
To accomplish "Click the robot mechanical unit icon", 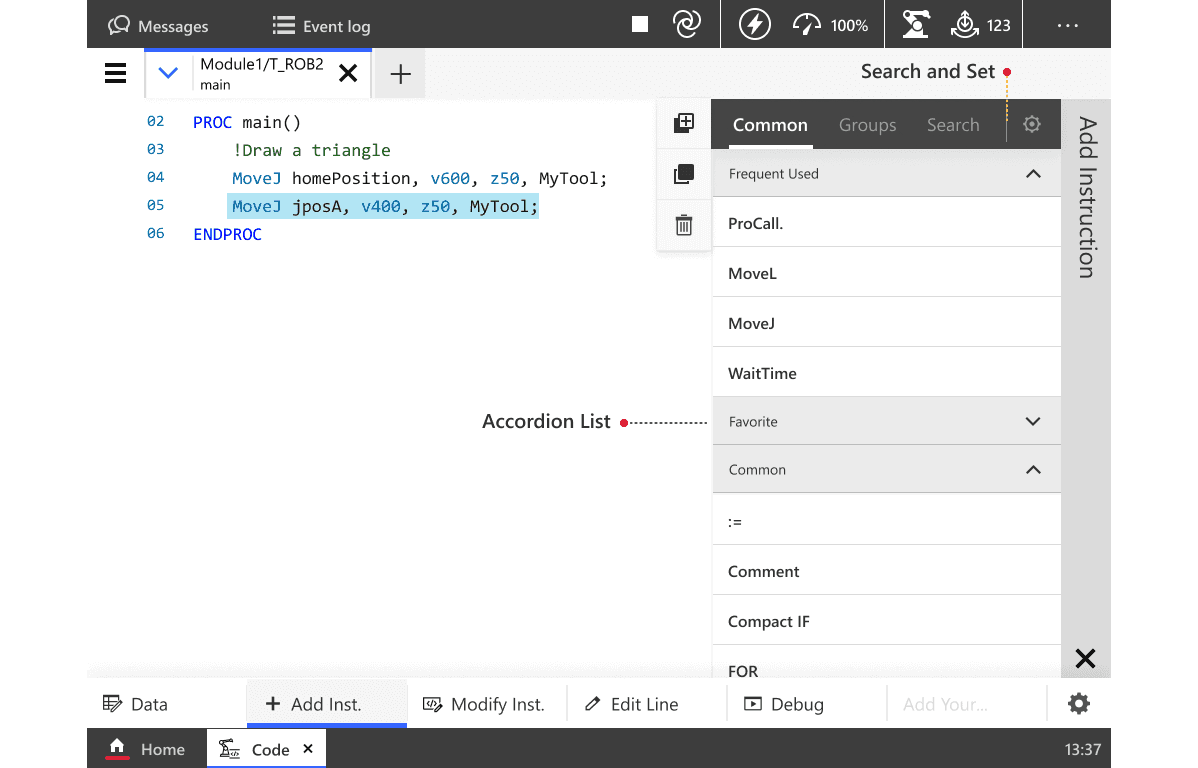I will [915, 24].
